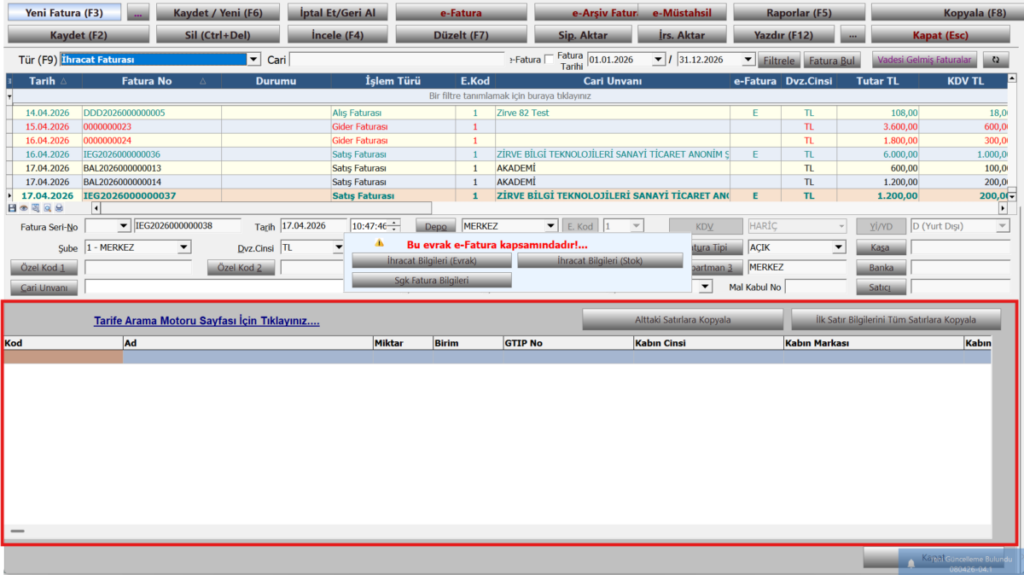1024x575 pixels.
Task: Click the Tutar TL column header
Action: tap(878, 81)
